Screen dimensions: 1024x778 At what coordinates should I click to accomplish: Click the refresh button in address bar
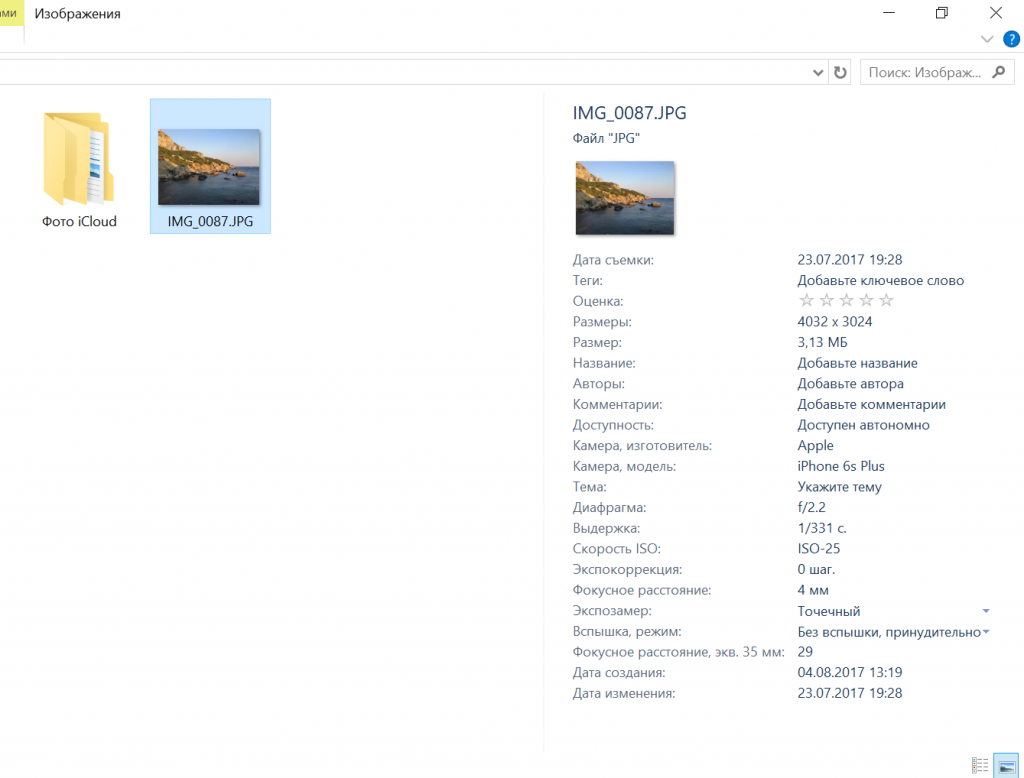click(x=840, y=73)
